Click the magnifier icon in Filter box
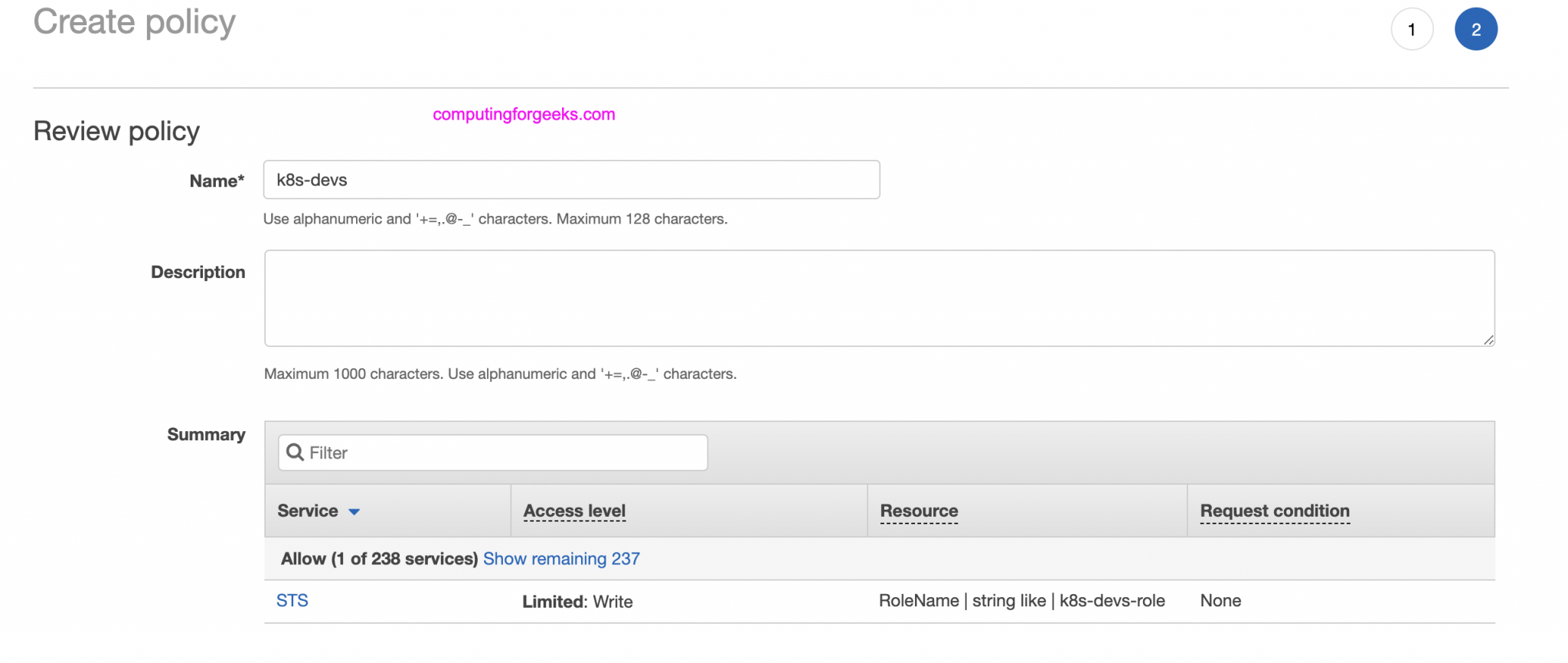This screenshot has height=663, width=1568. coord(295,452)
